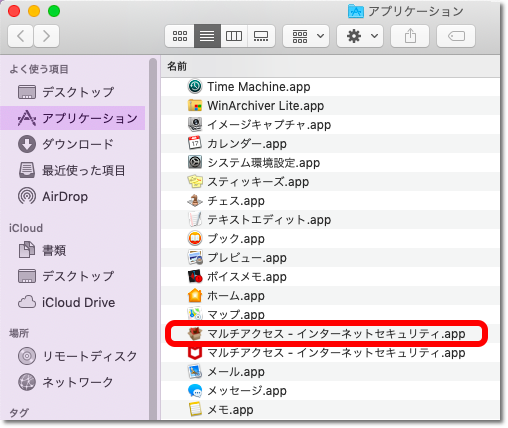The width and height of the screenshot is (508, 428).
Task: Click the よく使う項目 section header
Action: click(x=39, y=69)
